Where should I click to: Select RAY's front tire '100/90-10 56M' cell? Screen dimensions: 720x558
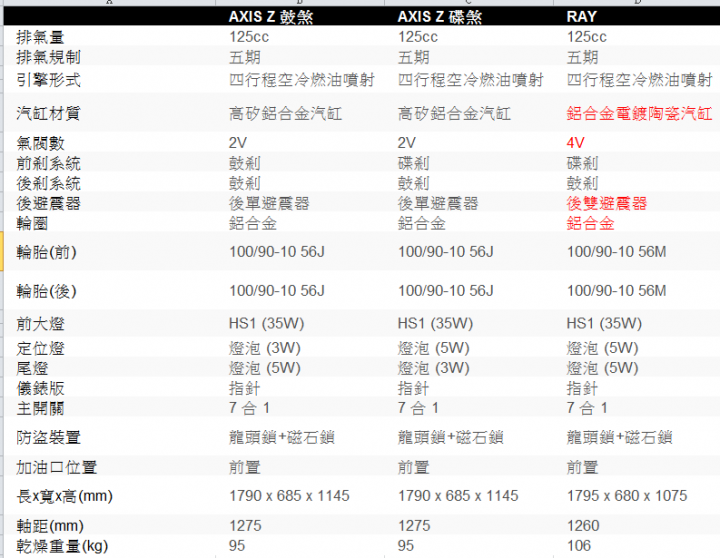point(616,252)
